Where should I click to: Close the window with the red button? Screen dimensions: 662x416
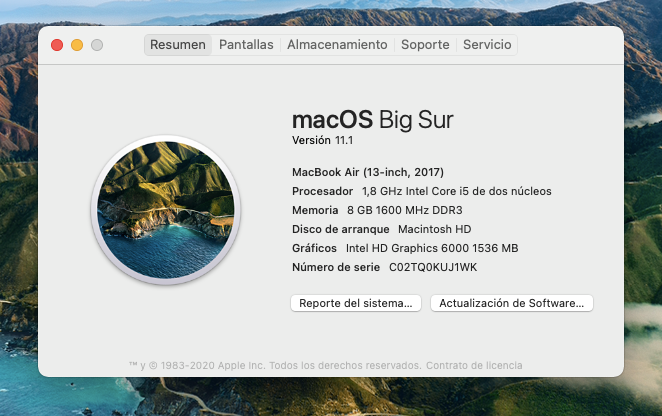click(57, 45)
